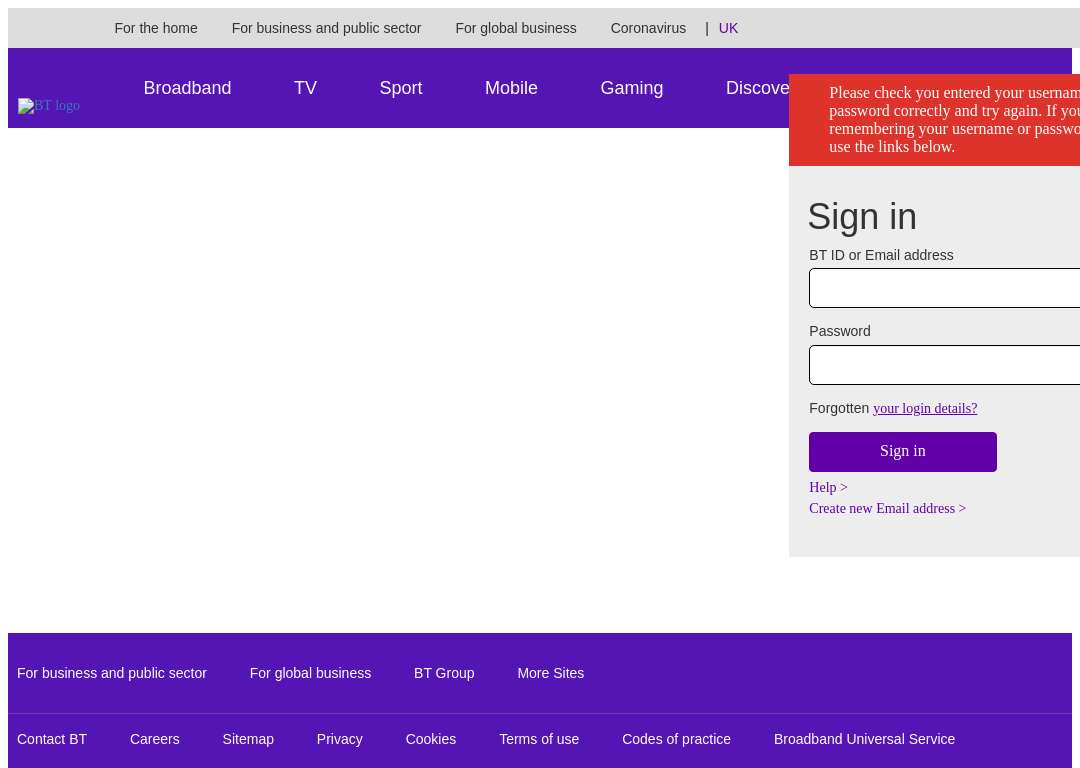This screenshot has height=768, width=1080.
Task: Go to For business and public sector in top bar
Action: [326, 28]
